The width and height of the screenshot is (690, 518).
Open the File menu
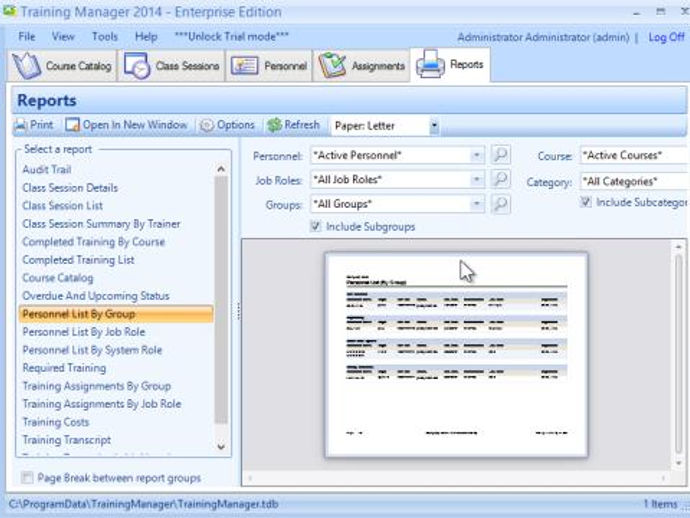tap(27, 37)
